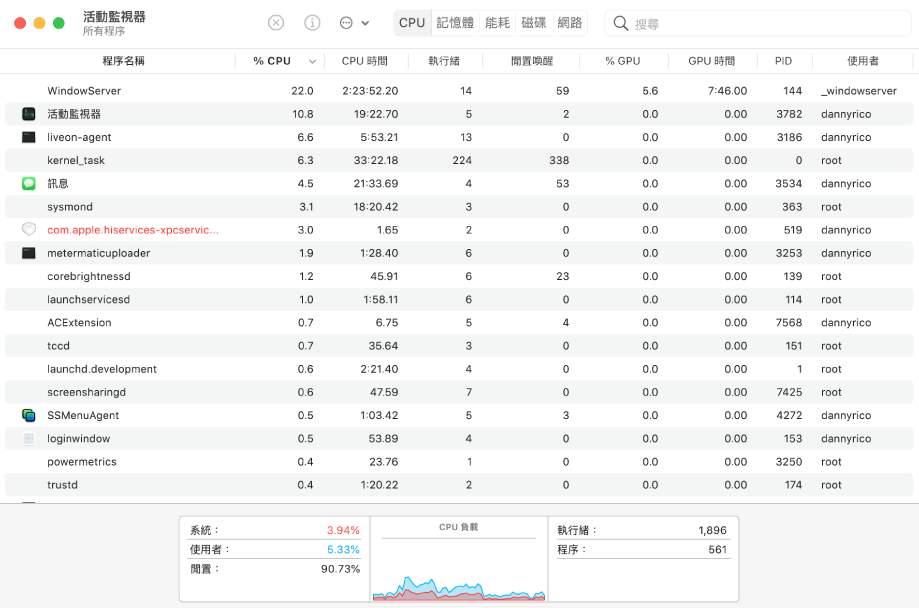Screen dimensions: 919x608
Task: Sort by the PID column header
Action: [x=783, y=61]
